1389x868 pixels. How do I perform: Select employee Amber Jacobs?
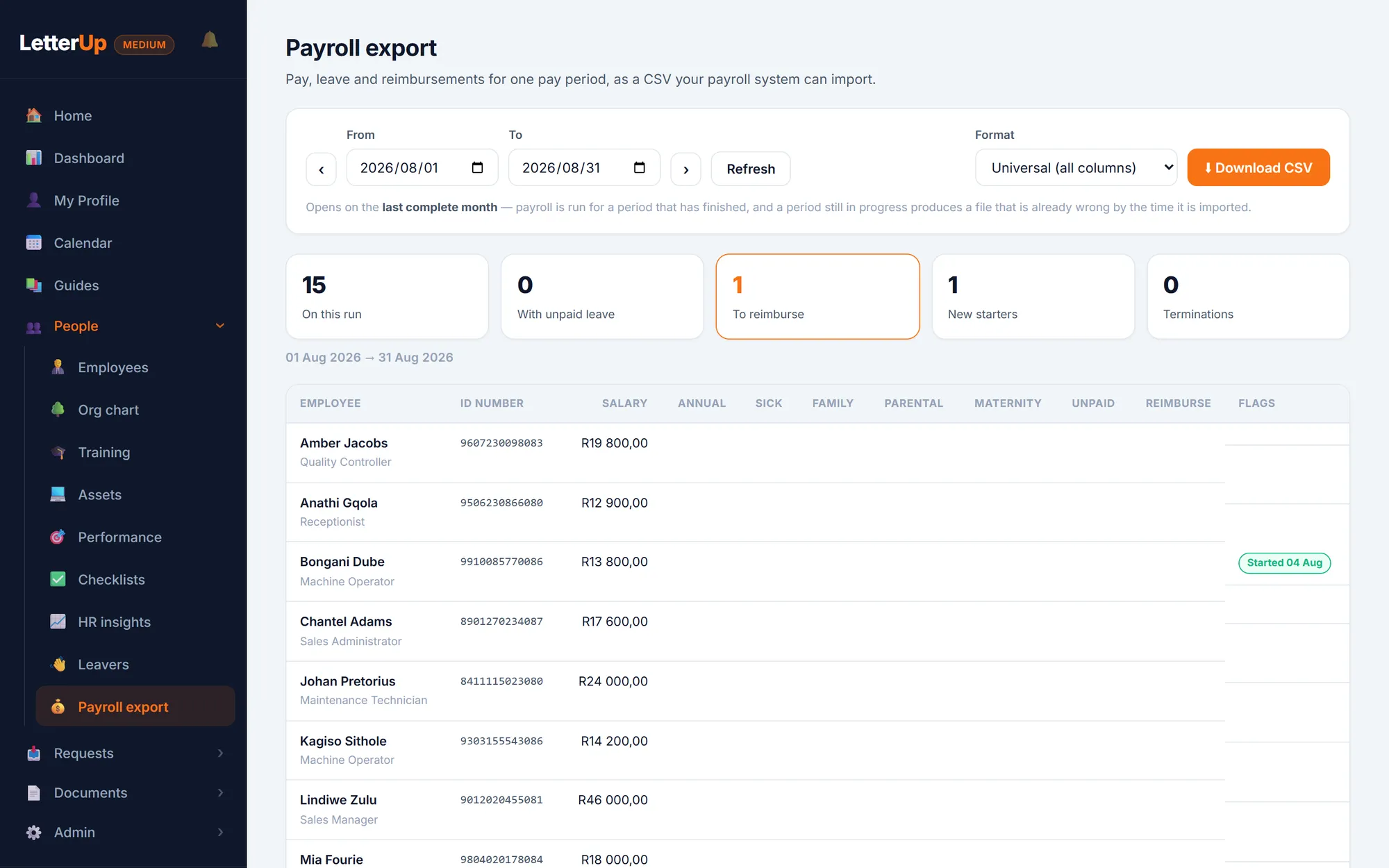coord(344,443)
